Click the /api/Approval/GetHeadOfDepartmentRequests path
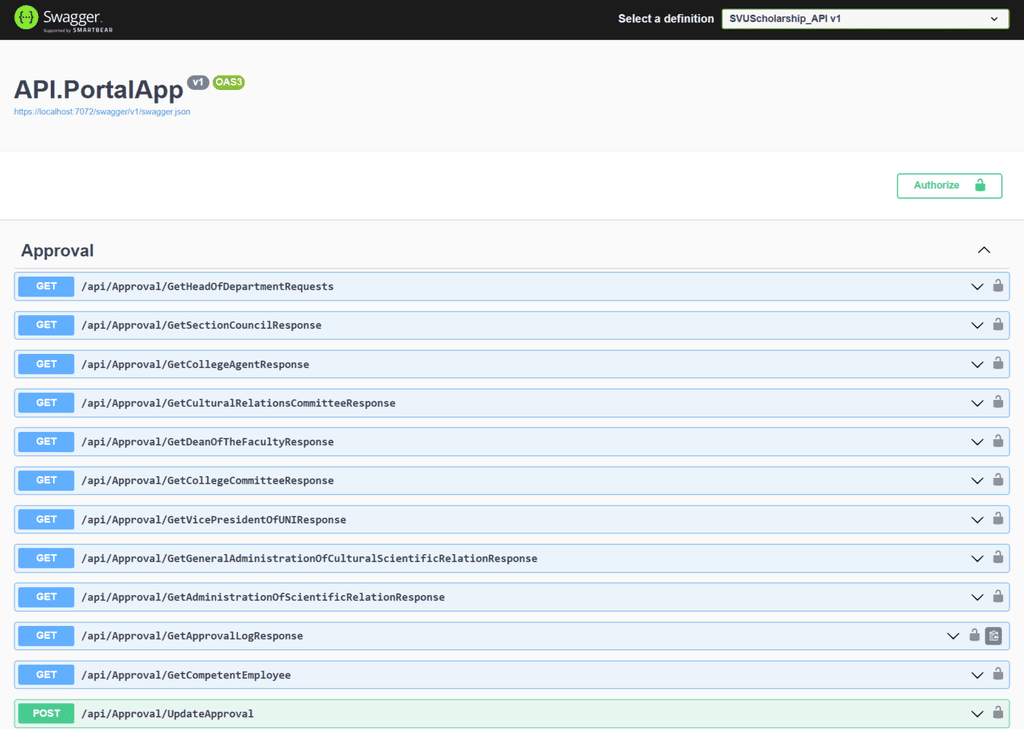1024x729 pixels. (208, 287)
